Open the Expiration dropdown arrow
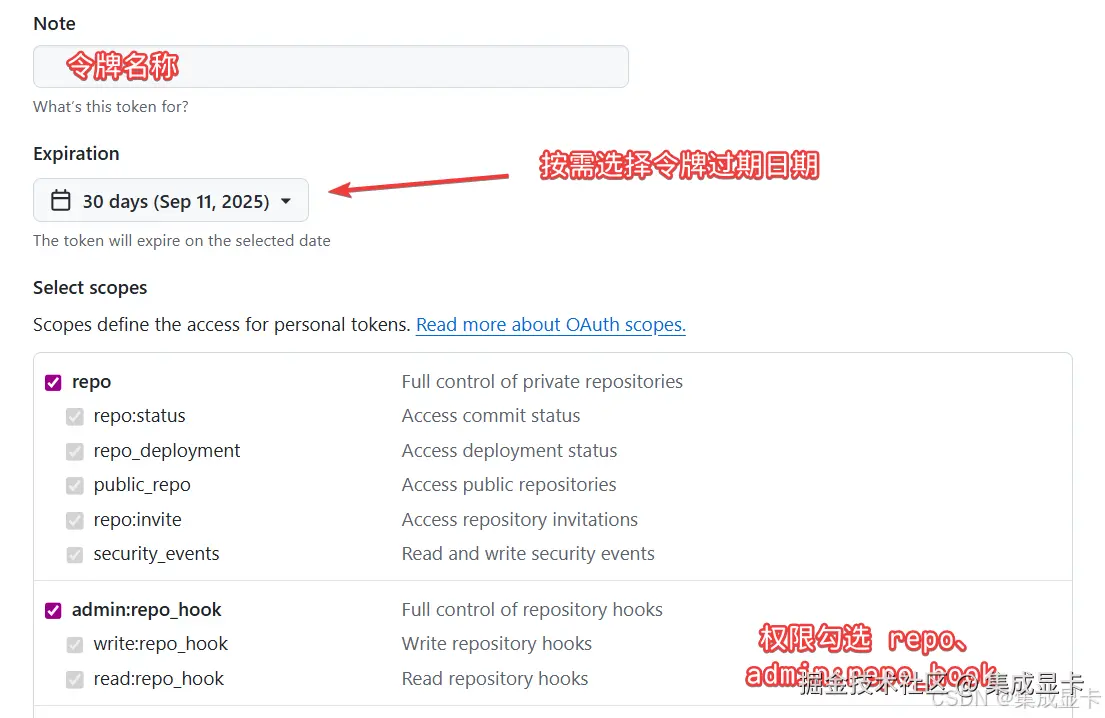The height and width of the screenshot is (718, 1105). click(x=286, y=201)
